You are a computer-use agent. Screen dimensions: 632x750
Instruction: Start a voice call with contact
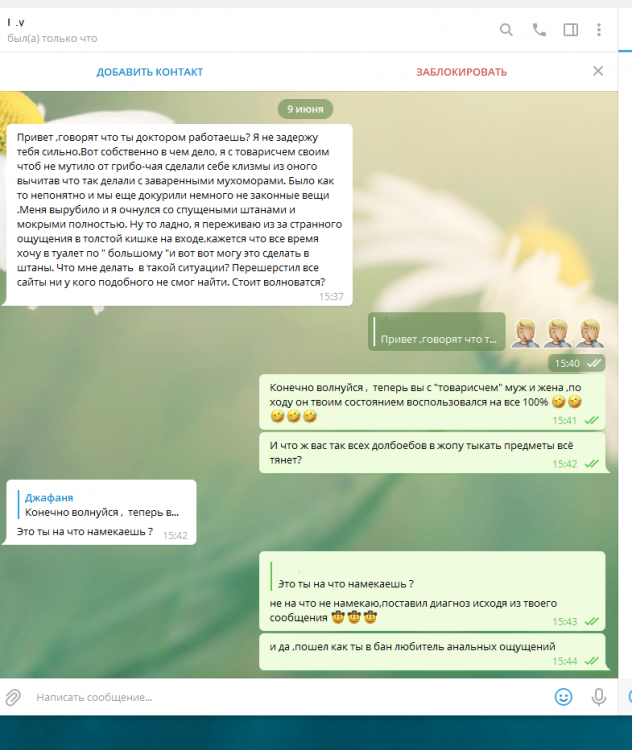coord(539,30)
